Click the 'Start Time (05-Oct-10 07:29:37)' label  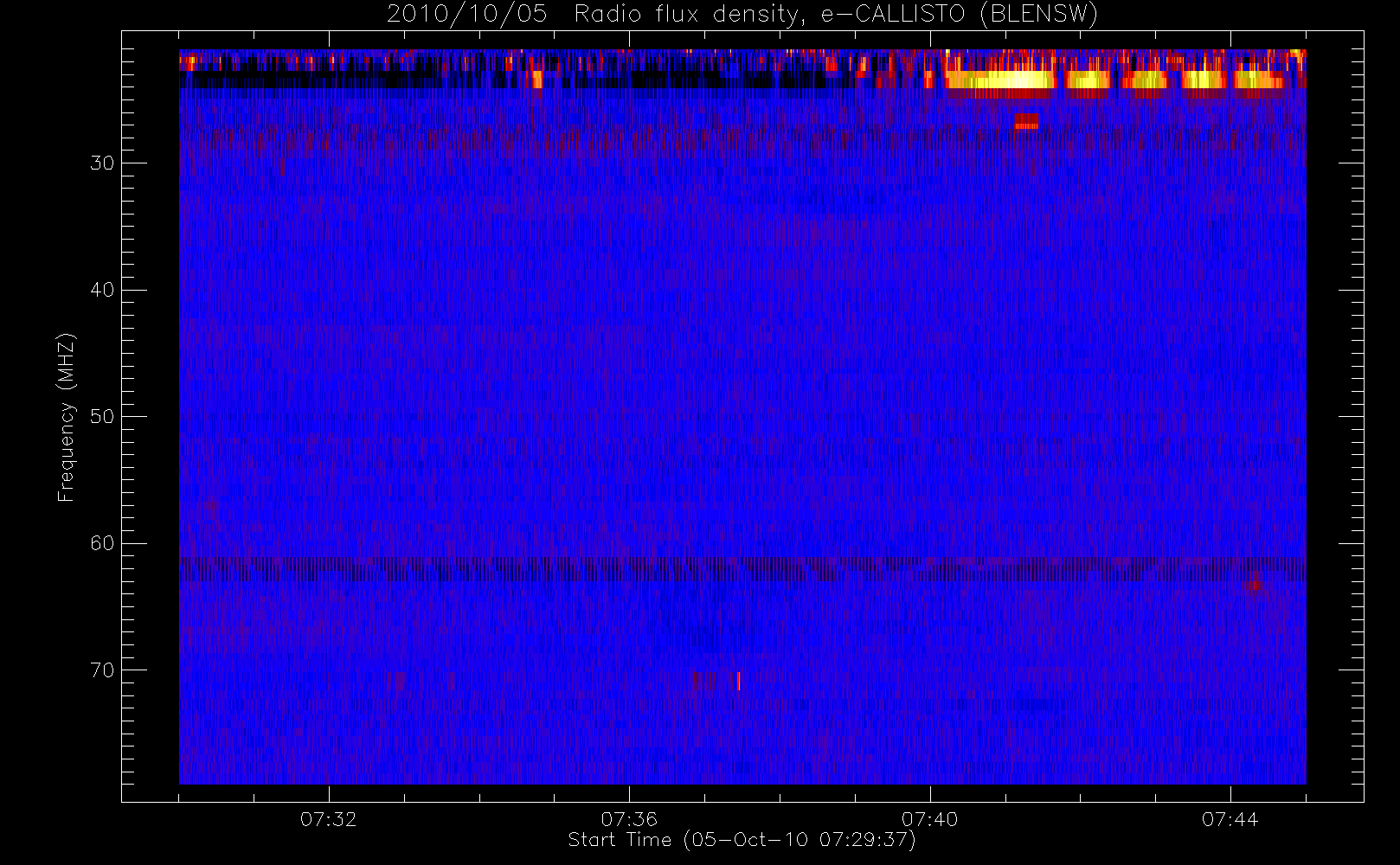(742, 840)
